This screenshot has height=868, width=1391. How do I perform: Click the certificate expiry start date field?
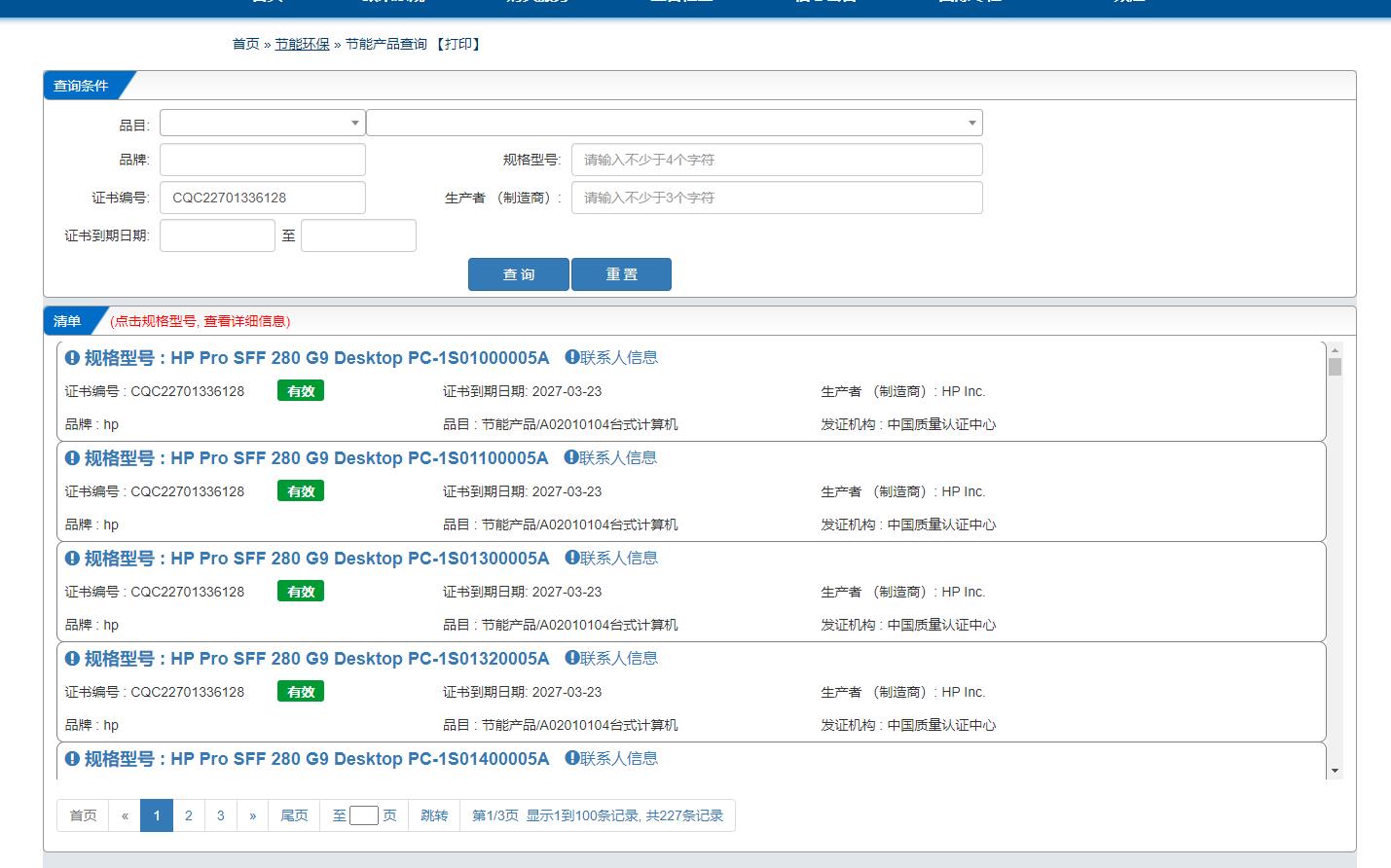click(x=217, y=235)
